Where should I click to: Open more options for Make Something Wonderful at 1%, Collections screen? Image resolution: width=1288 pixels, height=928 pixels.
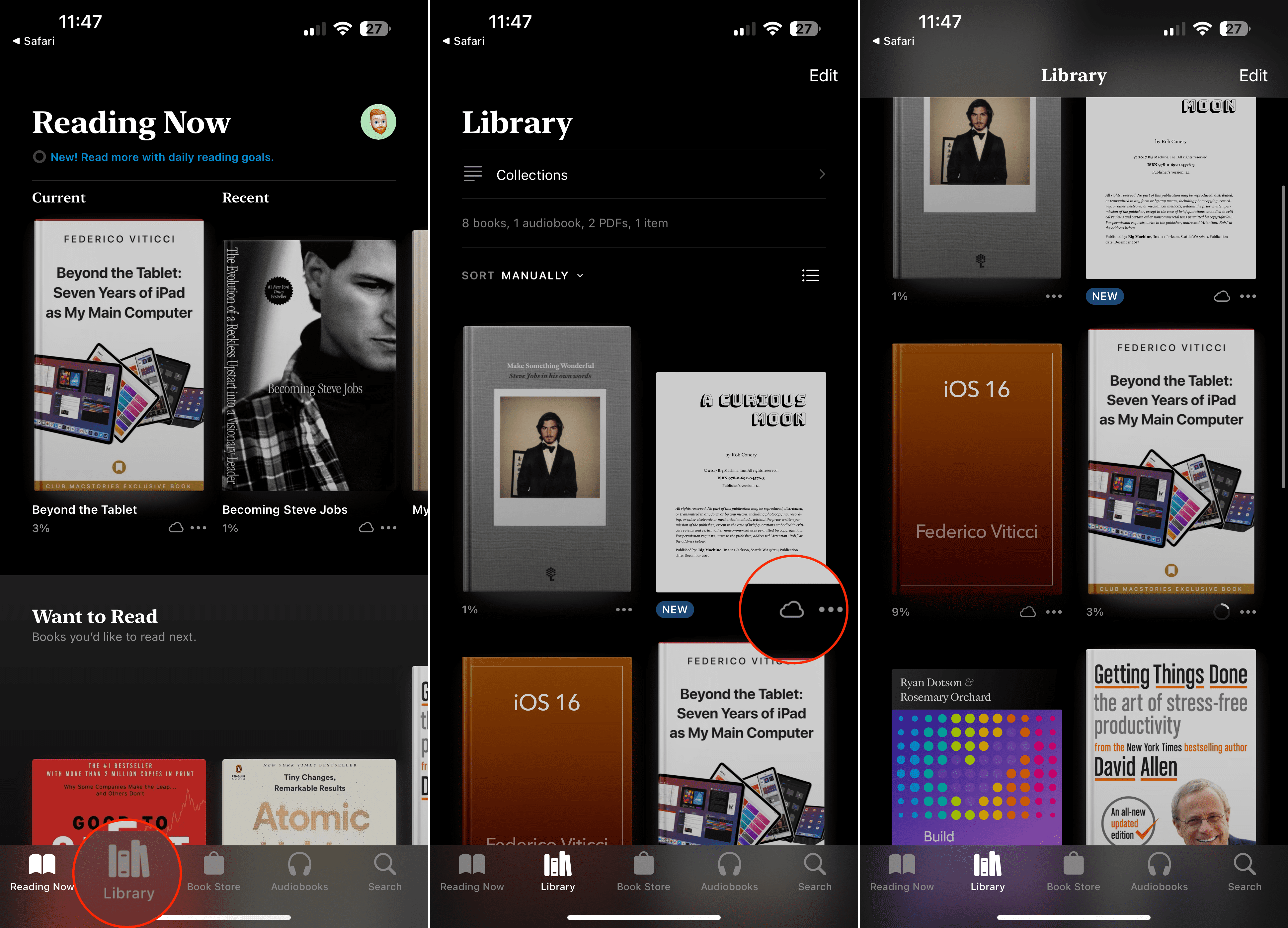click(624, 609)
